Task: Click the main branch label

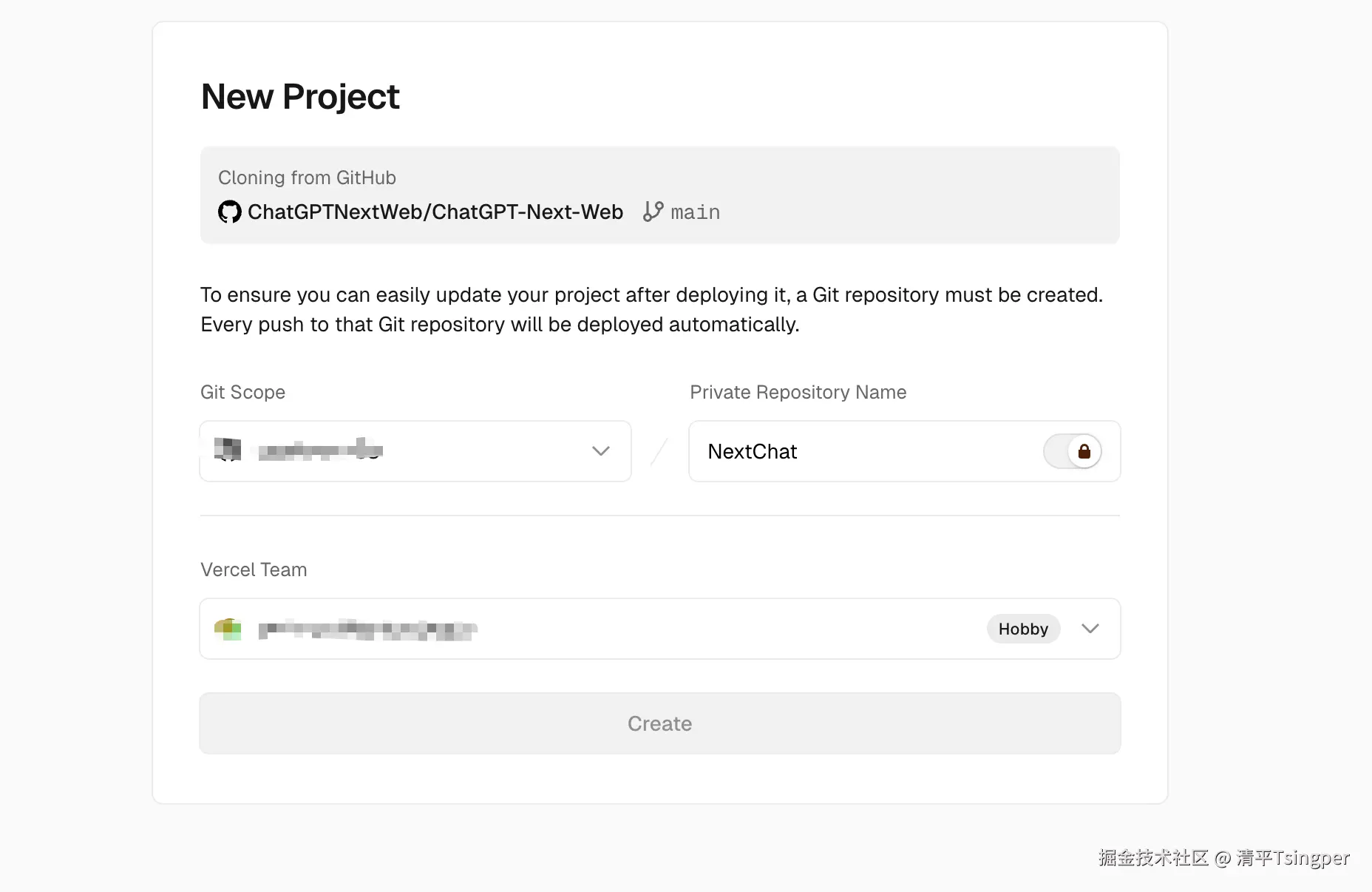Action: tap(695, 212)
